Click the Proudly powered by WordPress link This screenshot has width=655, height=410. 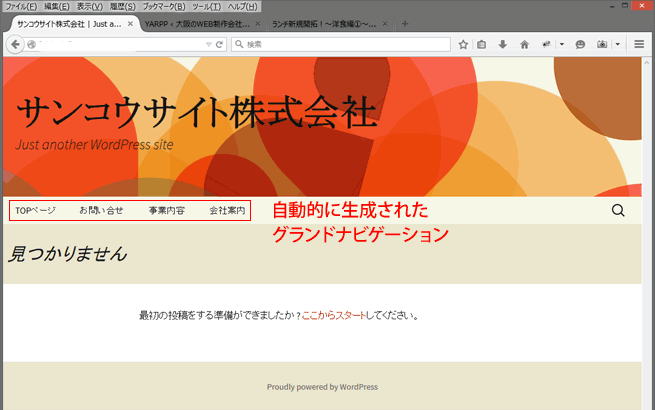322,387
